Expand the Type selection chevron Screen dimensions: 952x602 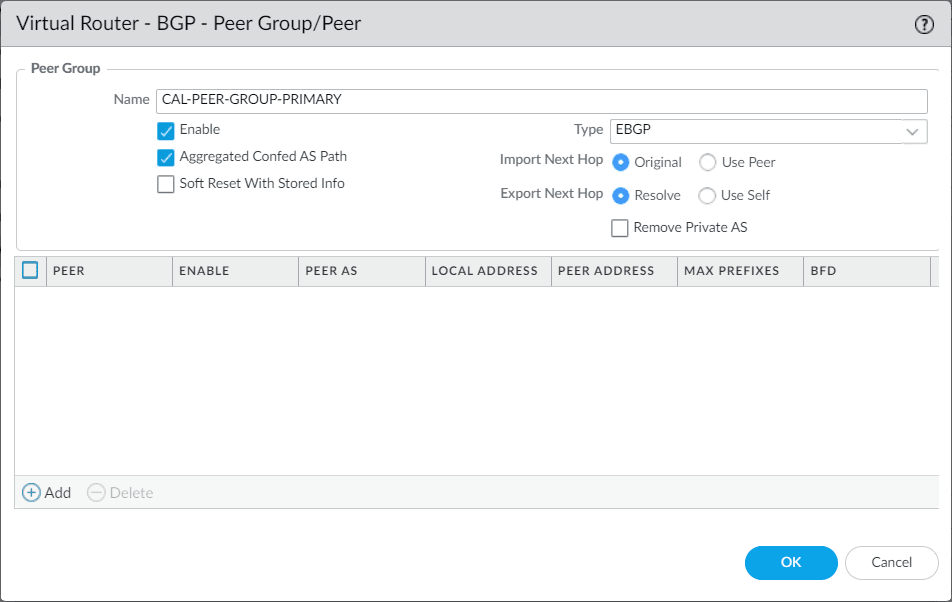(x=912, y=131)
